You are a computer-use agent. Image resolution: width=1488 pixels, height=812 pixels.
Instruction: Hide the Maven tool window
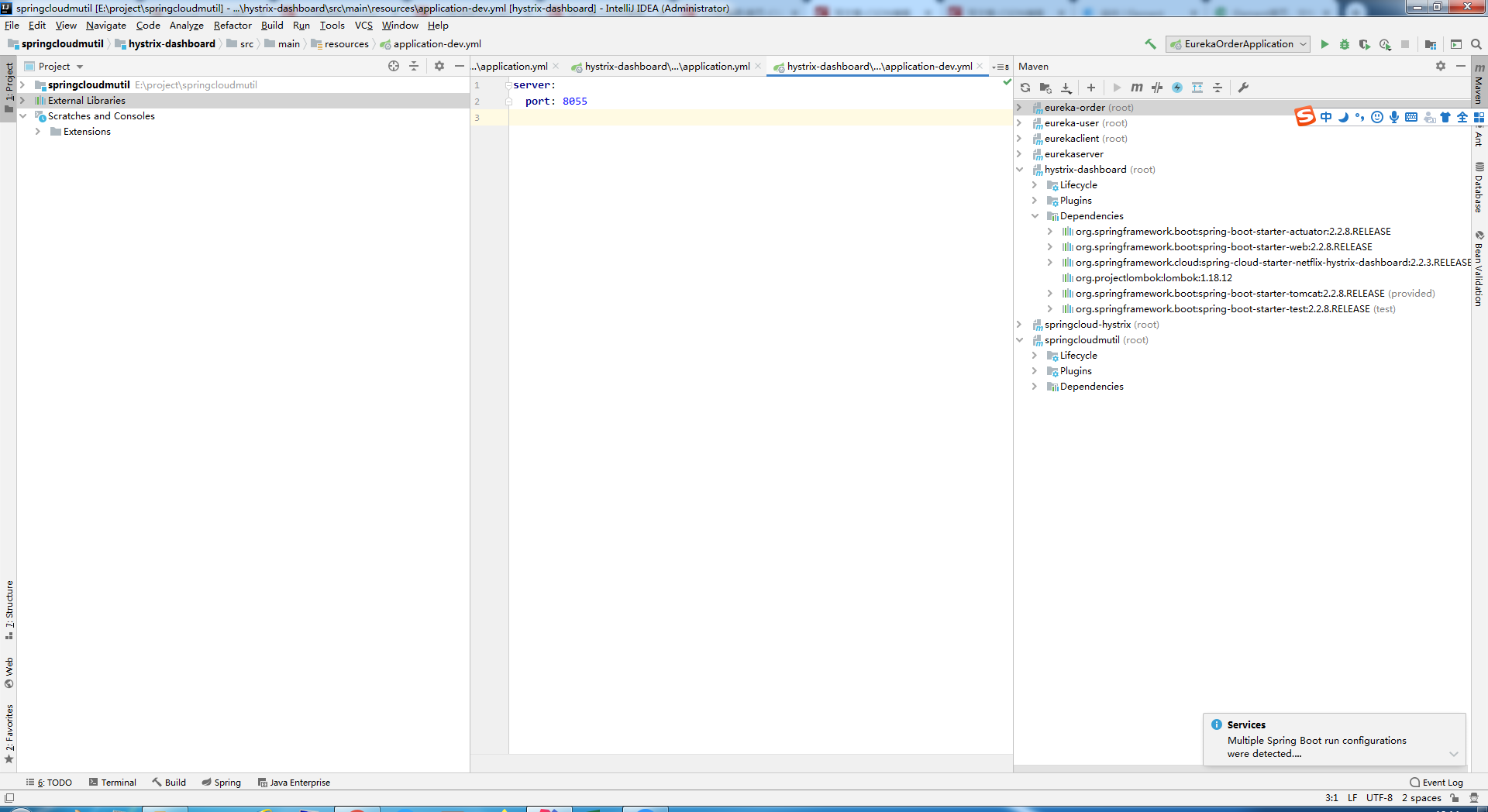click(x=1461, y=66)
